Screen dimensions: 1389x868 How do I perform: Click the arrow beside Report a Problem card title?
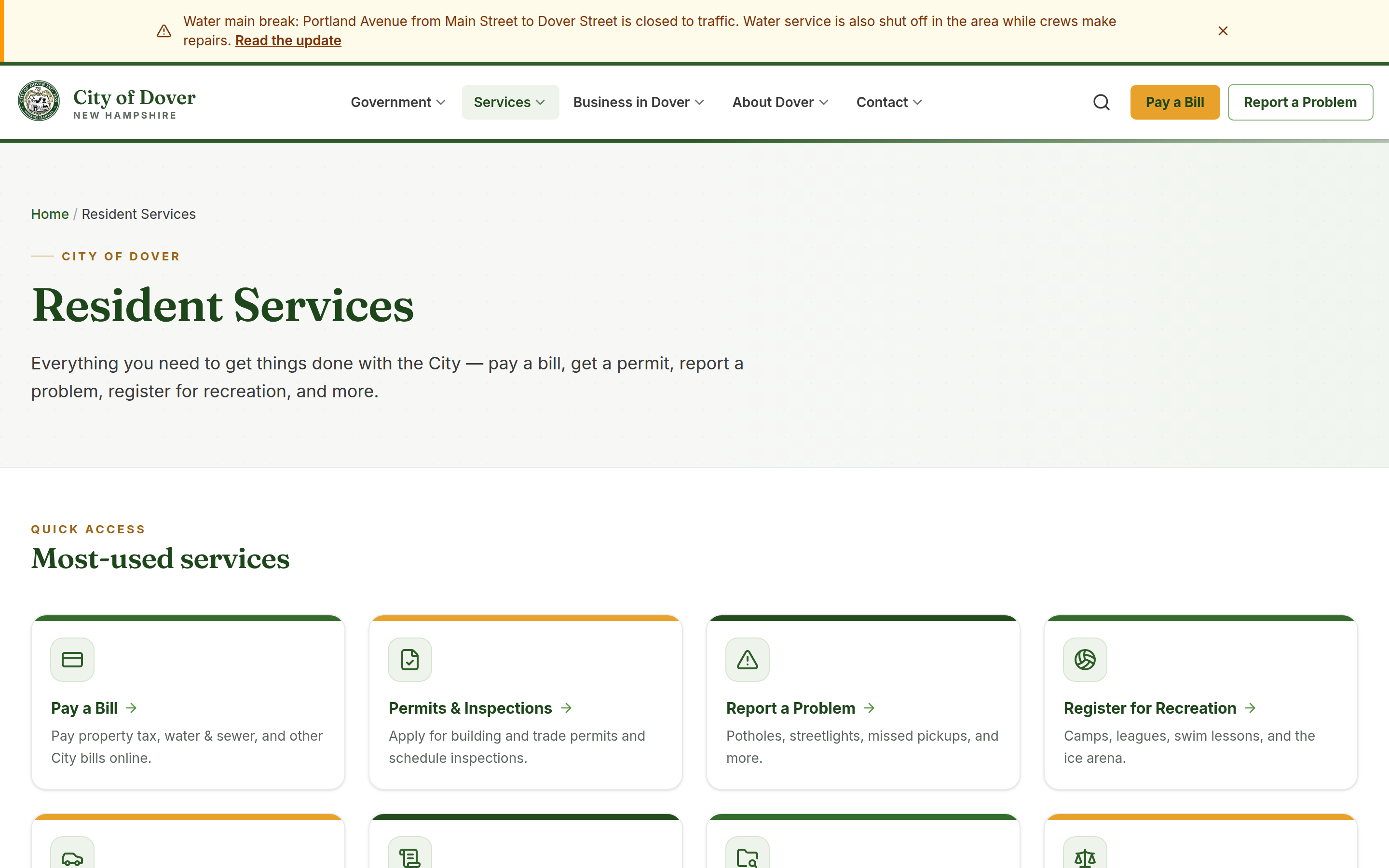pyautogui.click(x=870, y=708)
